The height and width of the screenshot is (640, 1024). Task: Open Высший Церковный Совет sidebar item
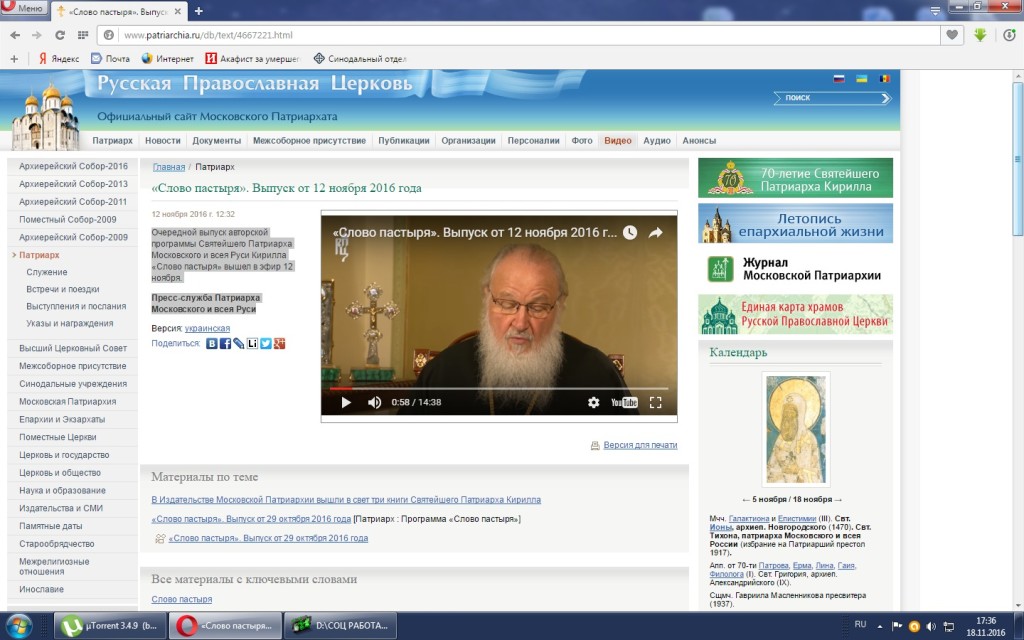pos(73,349)
